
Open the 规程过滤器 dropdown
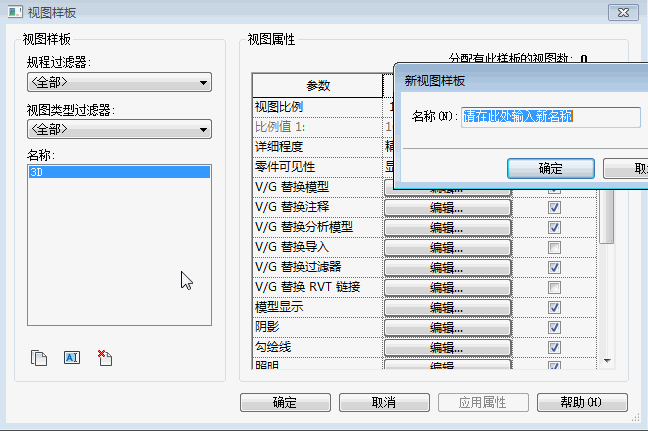tap(119, 82)
